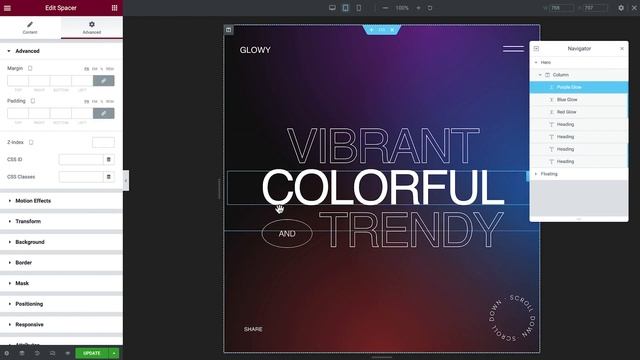Click the preview height input field
The width and height of the screenshot is (640, 360).
pyautogui.click(x=596, y=8)
